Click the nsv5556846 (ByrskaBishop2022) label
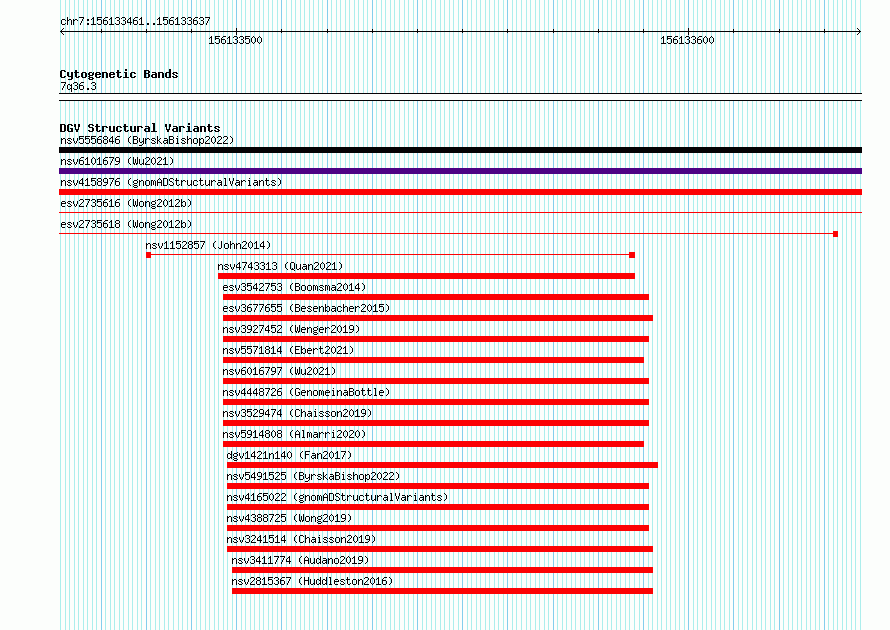This screenshot has width=890, height=630. [x=147, y=140]
